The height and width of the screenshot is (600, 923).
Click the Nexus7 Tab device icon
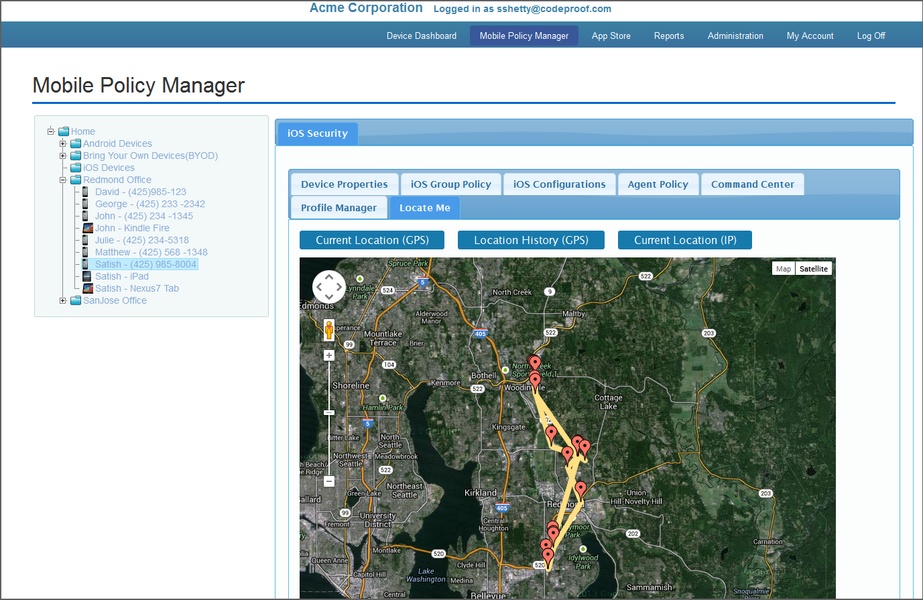88,289
